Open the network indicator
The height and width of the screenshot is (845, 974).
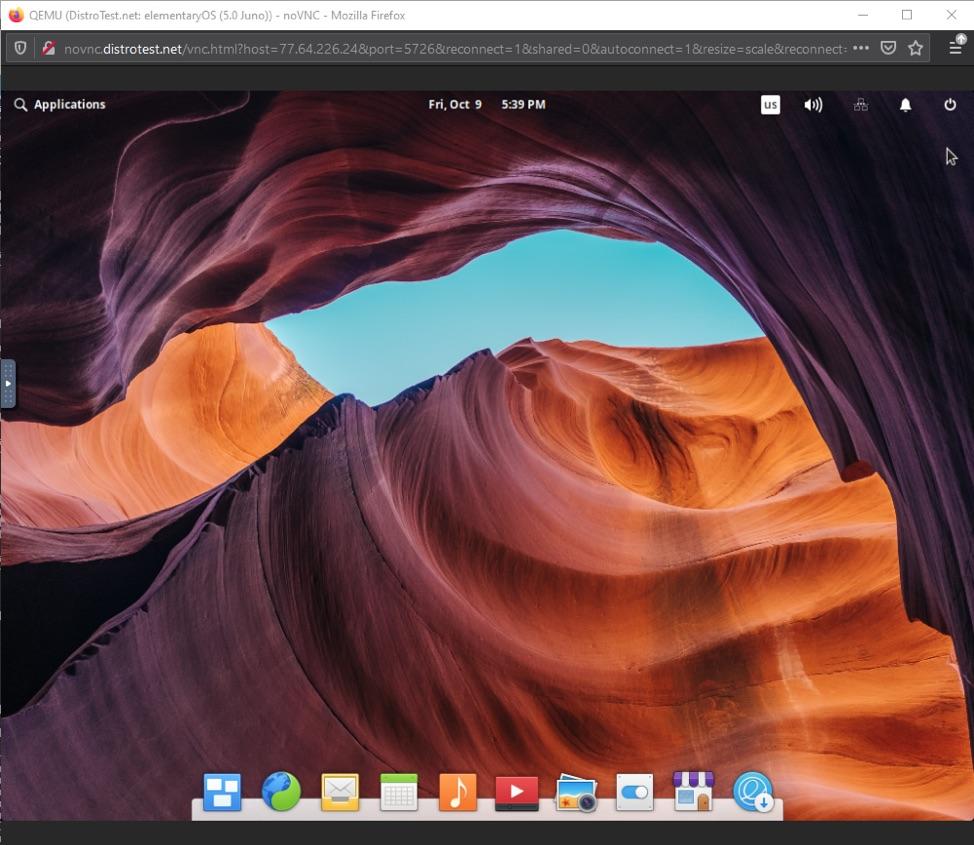860,104
